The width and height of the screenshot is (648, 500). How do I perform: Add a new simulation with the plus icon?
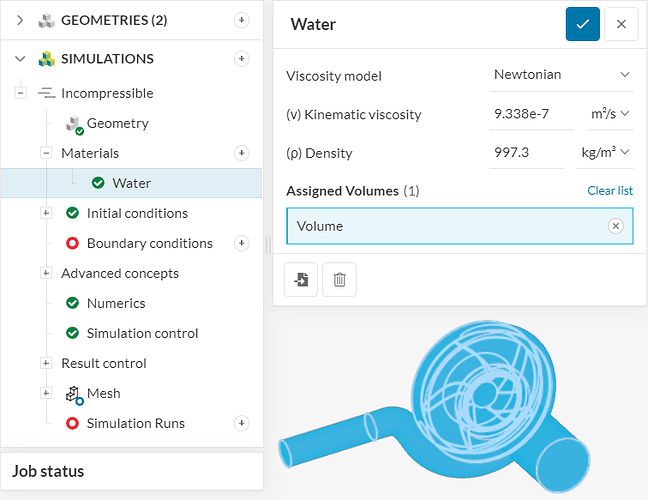coord(241,59)
